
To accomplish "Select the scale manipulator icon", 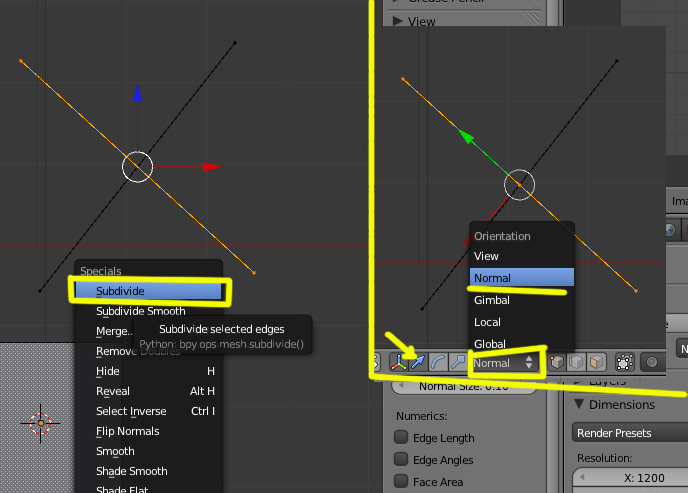I will tap(458, 362).
